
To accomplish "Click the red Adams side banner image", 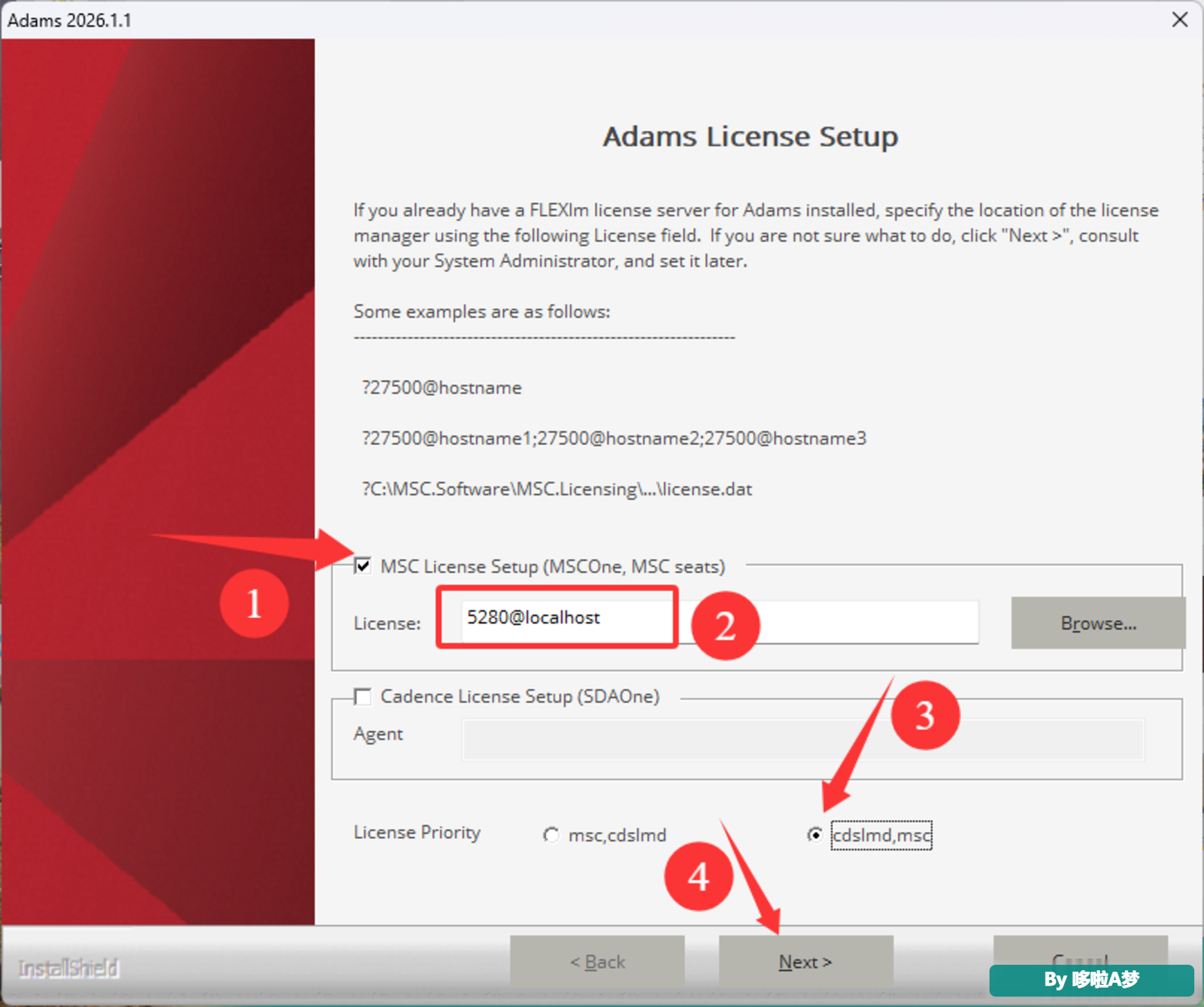I will [158, 482].
